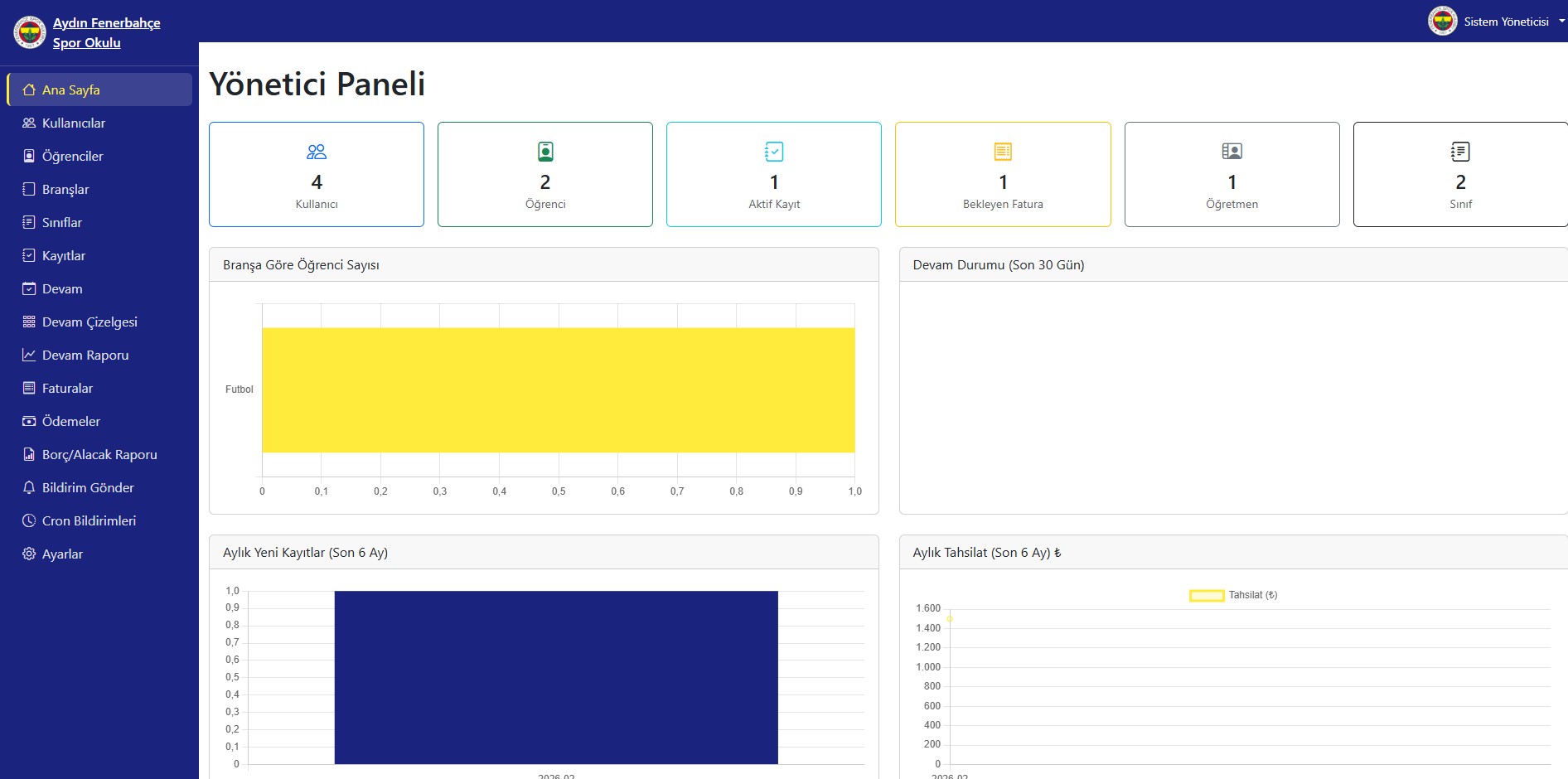Open the Ayarlar gear icon

[x=29, y=554]
